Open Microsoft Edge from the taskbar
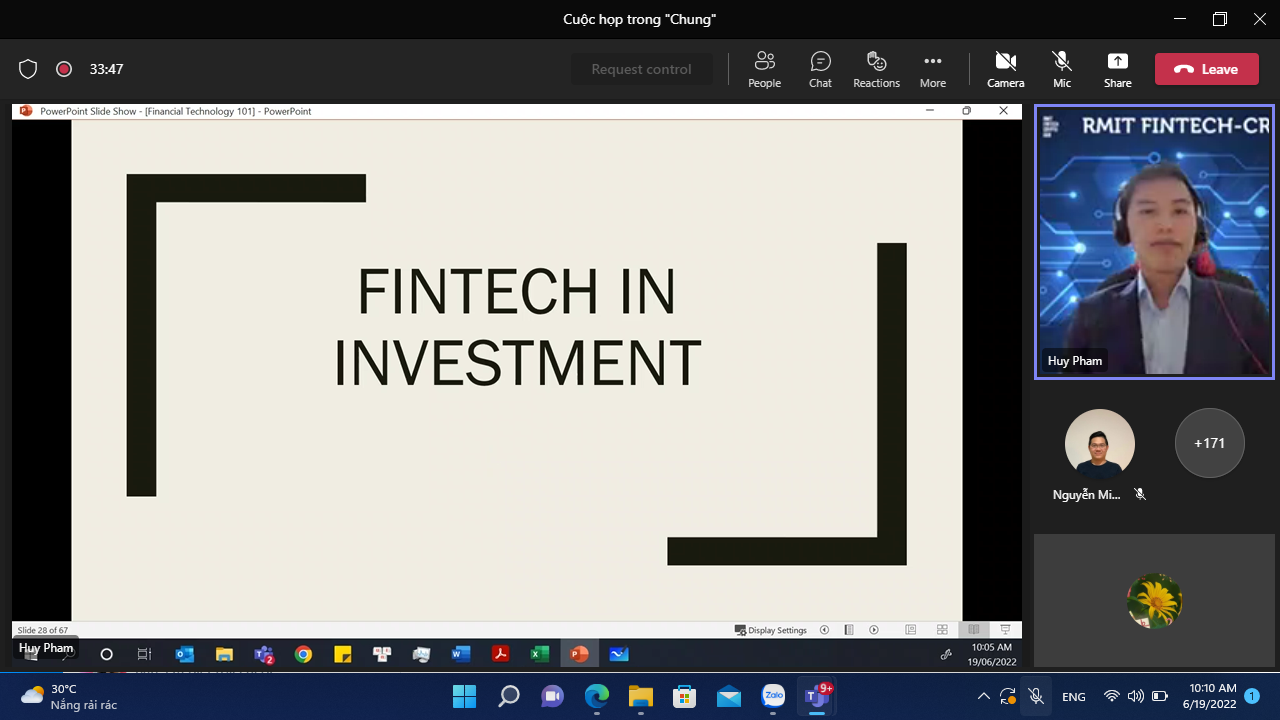The height and width of the screenshot is (720, 1280). pyautogui.click(x=597, y=696)
